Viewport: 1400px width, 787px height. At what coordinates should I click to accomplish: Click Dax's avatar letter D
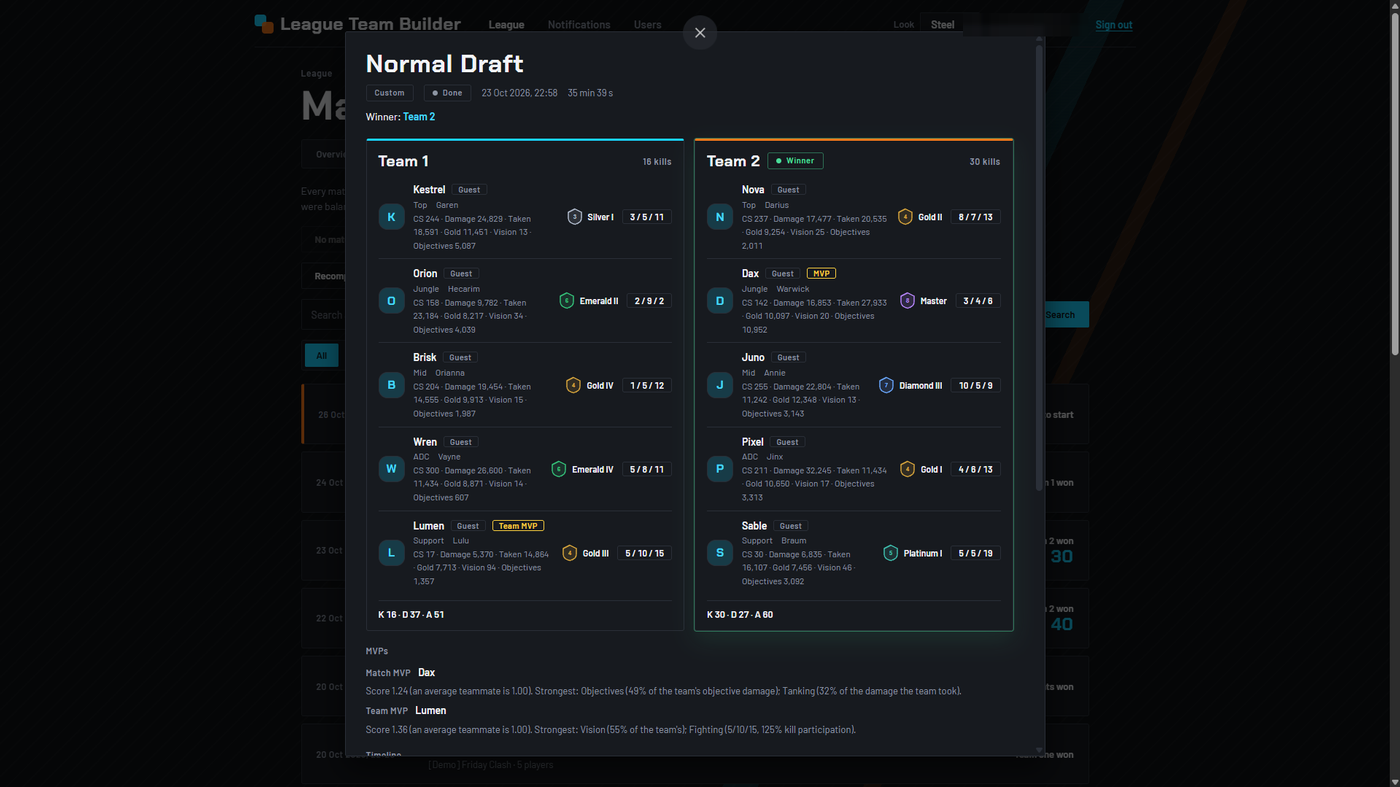(x=720, y=301)
